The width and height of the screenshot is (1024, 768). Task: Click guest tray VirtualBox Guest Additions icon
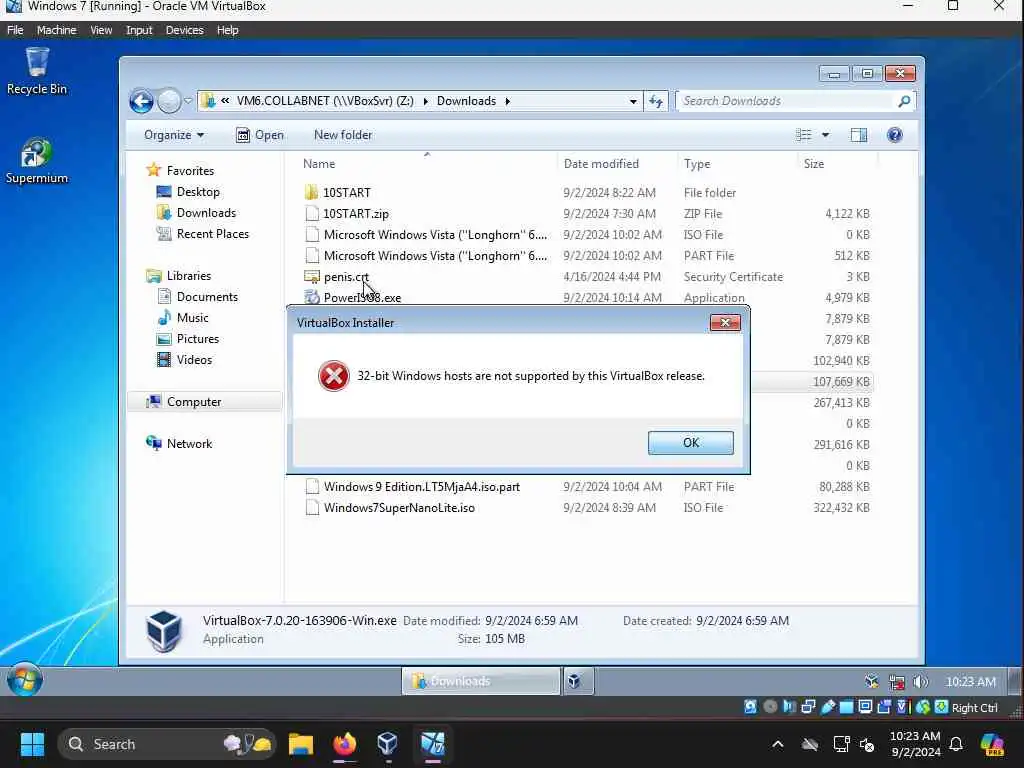click(872, 682)
